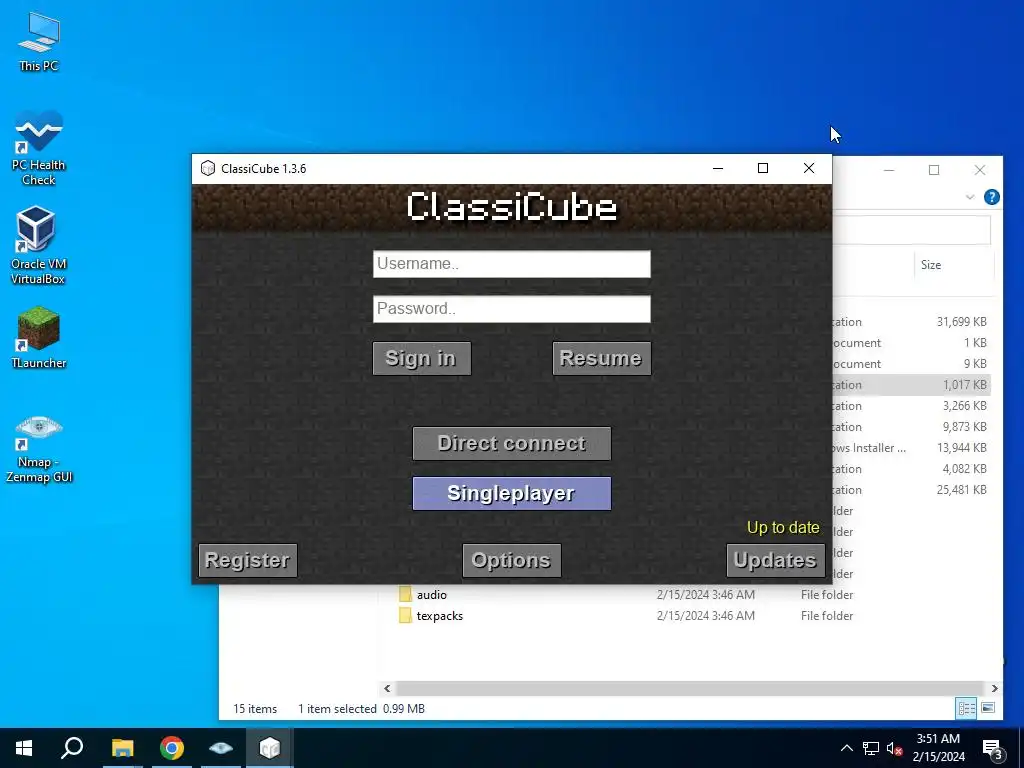
Task: Open File Explorer help icon
Action: pyautogui.click(x=991, y=197)
